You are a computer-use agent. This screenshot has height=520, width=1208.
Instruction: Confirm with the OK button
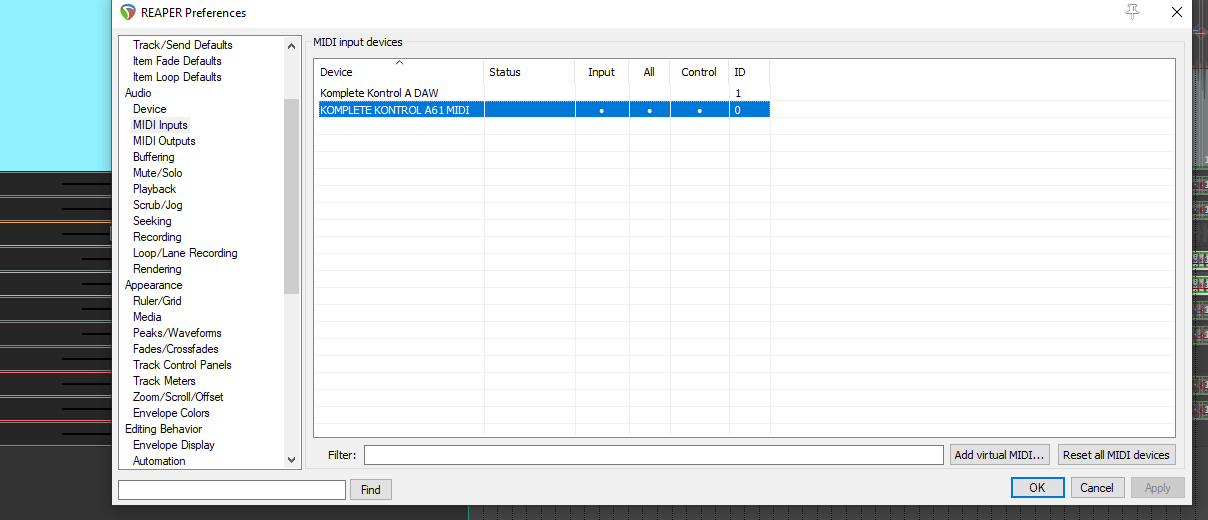[1037, 488]
